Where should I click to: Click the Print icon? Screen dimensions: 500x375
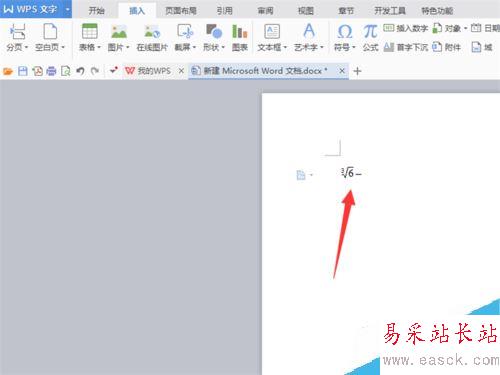pyautogui.click(x=51, y=71)
